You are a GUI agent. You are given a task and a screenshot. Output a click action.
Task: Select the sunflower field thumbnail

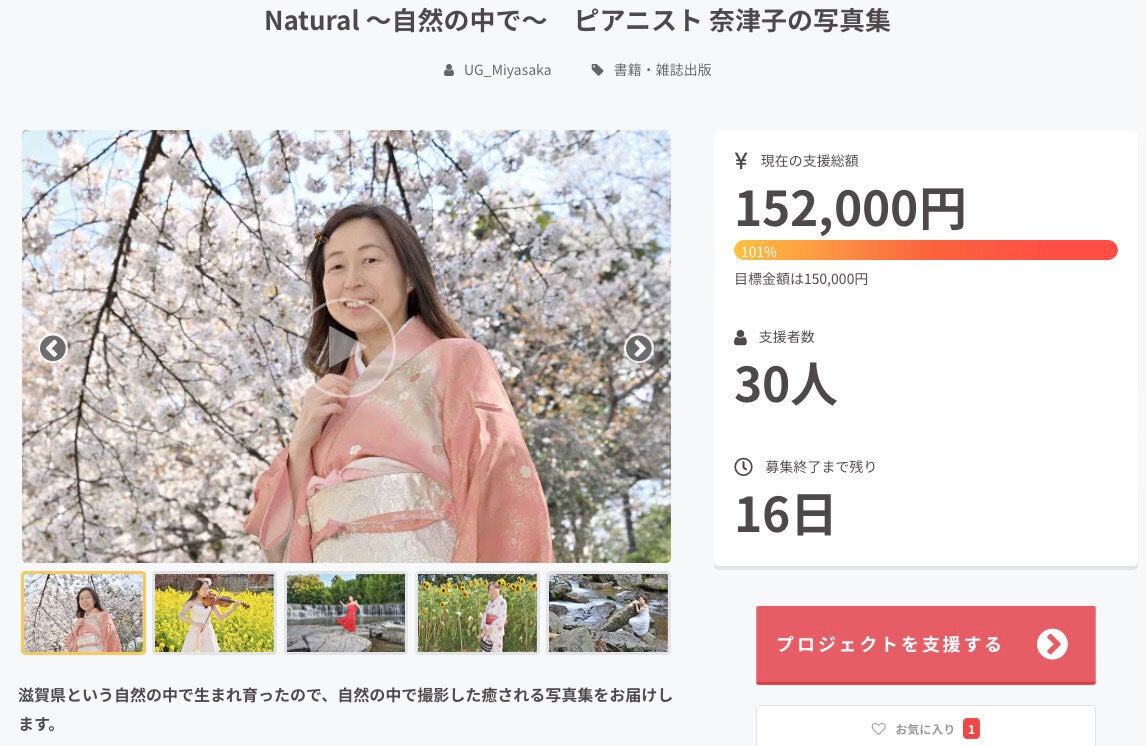[x=477, y=612]
